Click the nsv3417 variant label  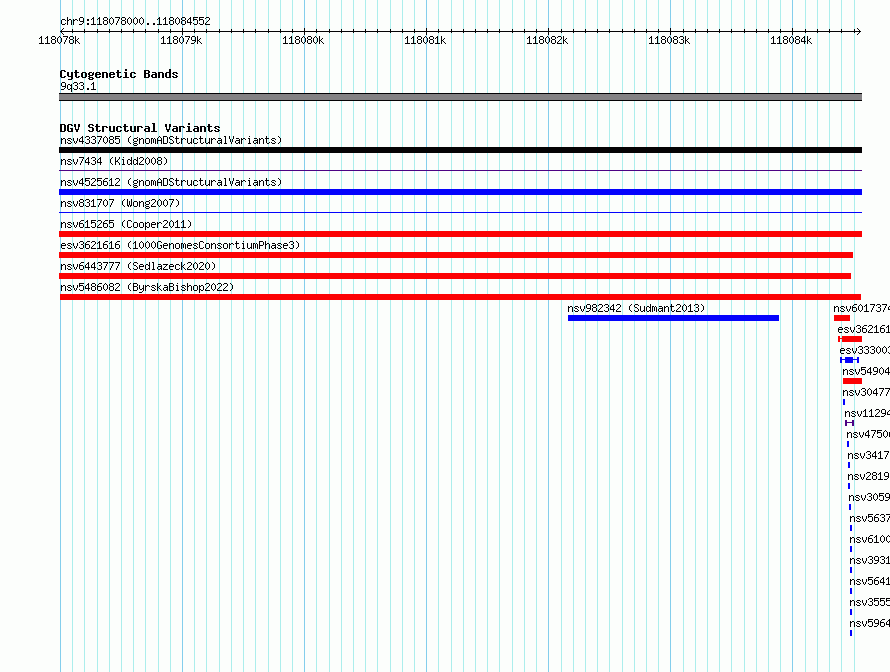click(x=868, y=455)
